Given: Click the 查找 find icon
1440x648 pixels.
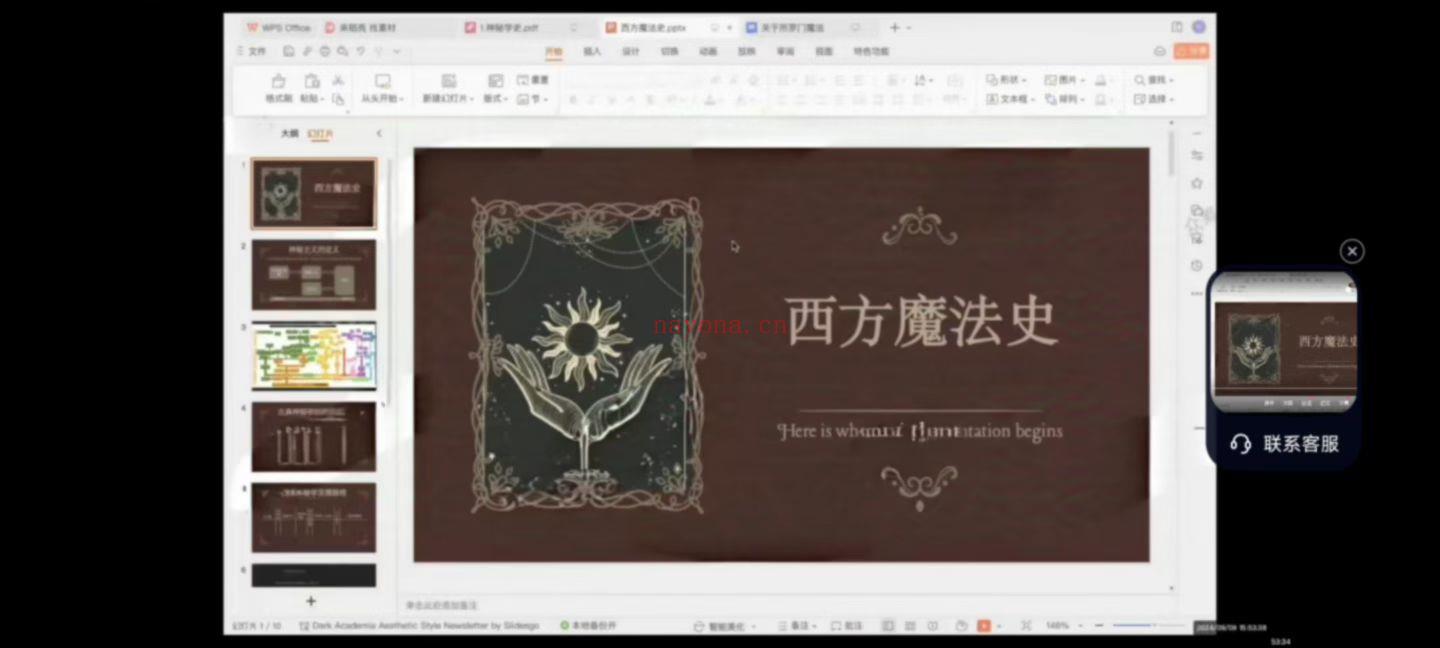Looking at the screenshot, I should click(1139, 80).
